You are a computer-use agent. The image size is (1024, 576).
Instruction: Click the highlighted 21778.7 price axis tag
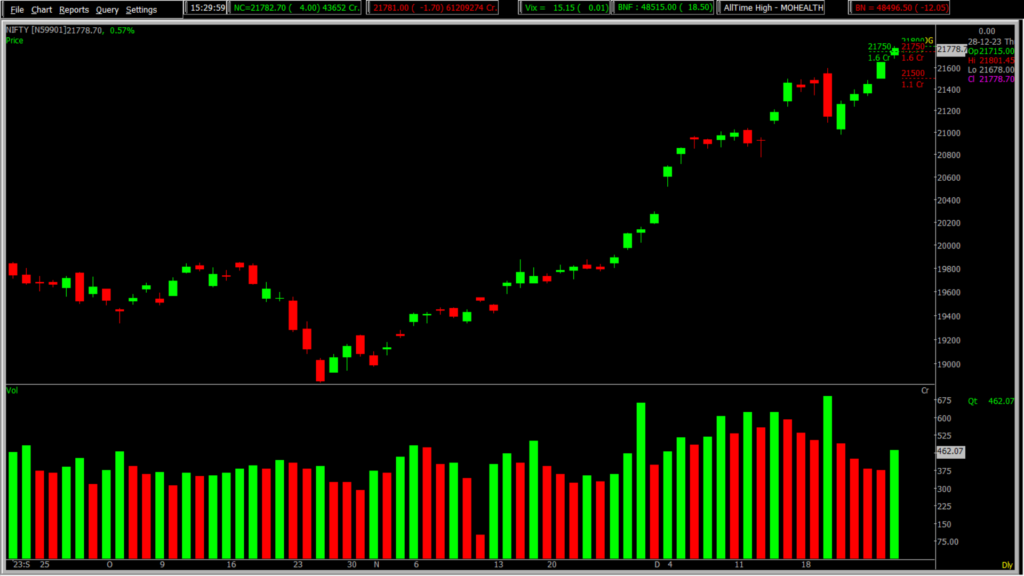[x=951, y=49]
